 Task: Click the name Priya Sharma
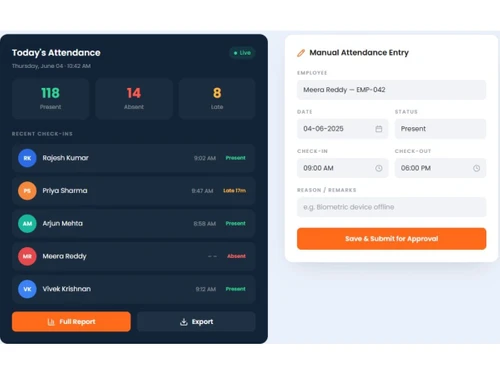click(65, 191)
